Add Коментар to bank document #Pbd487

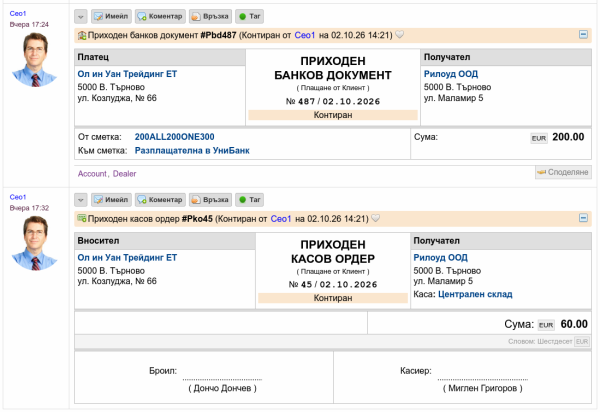pos(160,16)
